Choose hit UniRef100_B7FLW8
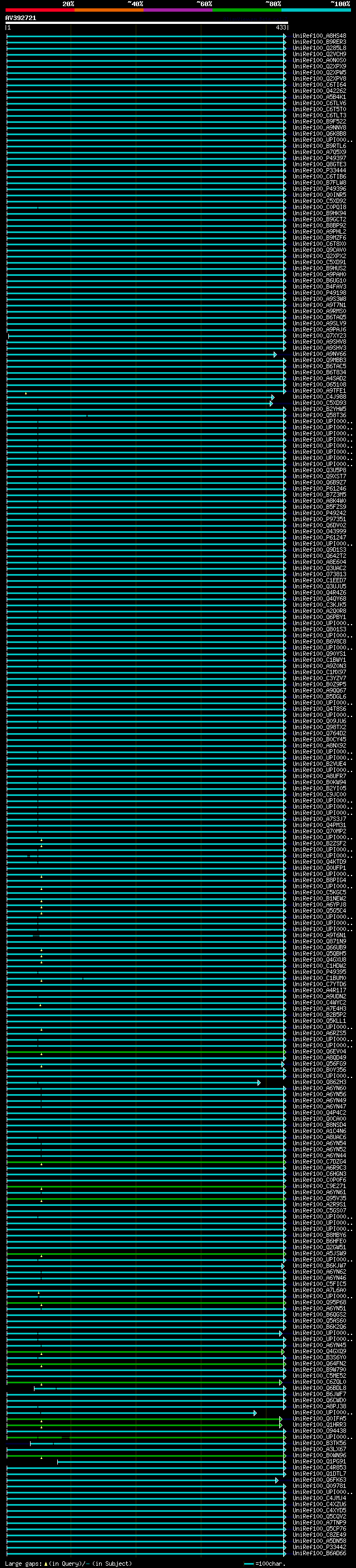This screenshot has height=1568, width=356. coord(319,182)
